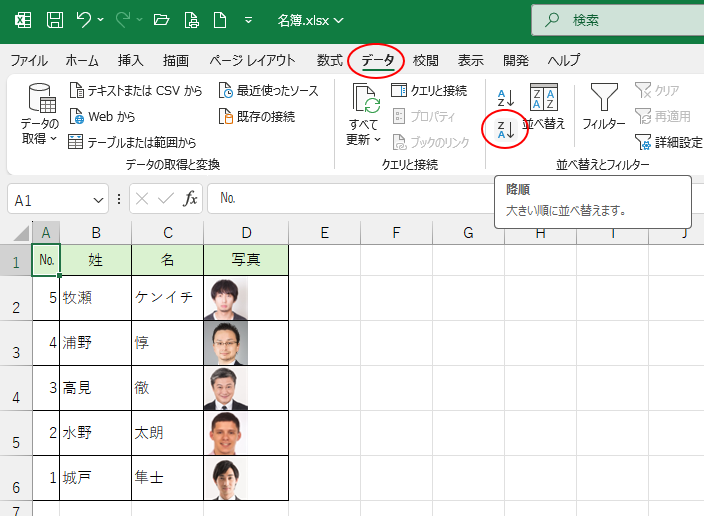Click the Web から import button
Screen dimensions: 704x516
(102, 117)
